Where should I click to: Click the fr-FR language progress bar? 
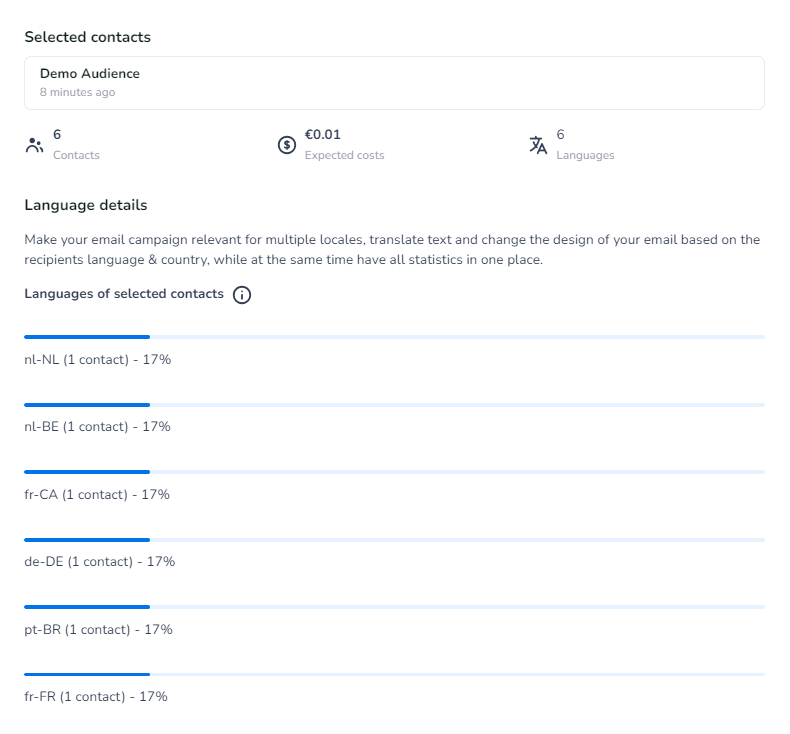(394, 675)
